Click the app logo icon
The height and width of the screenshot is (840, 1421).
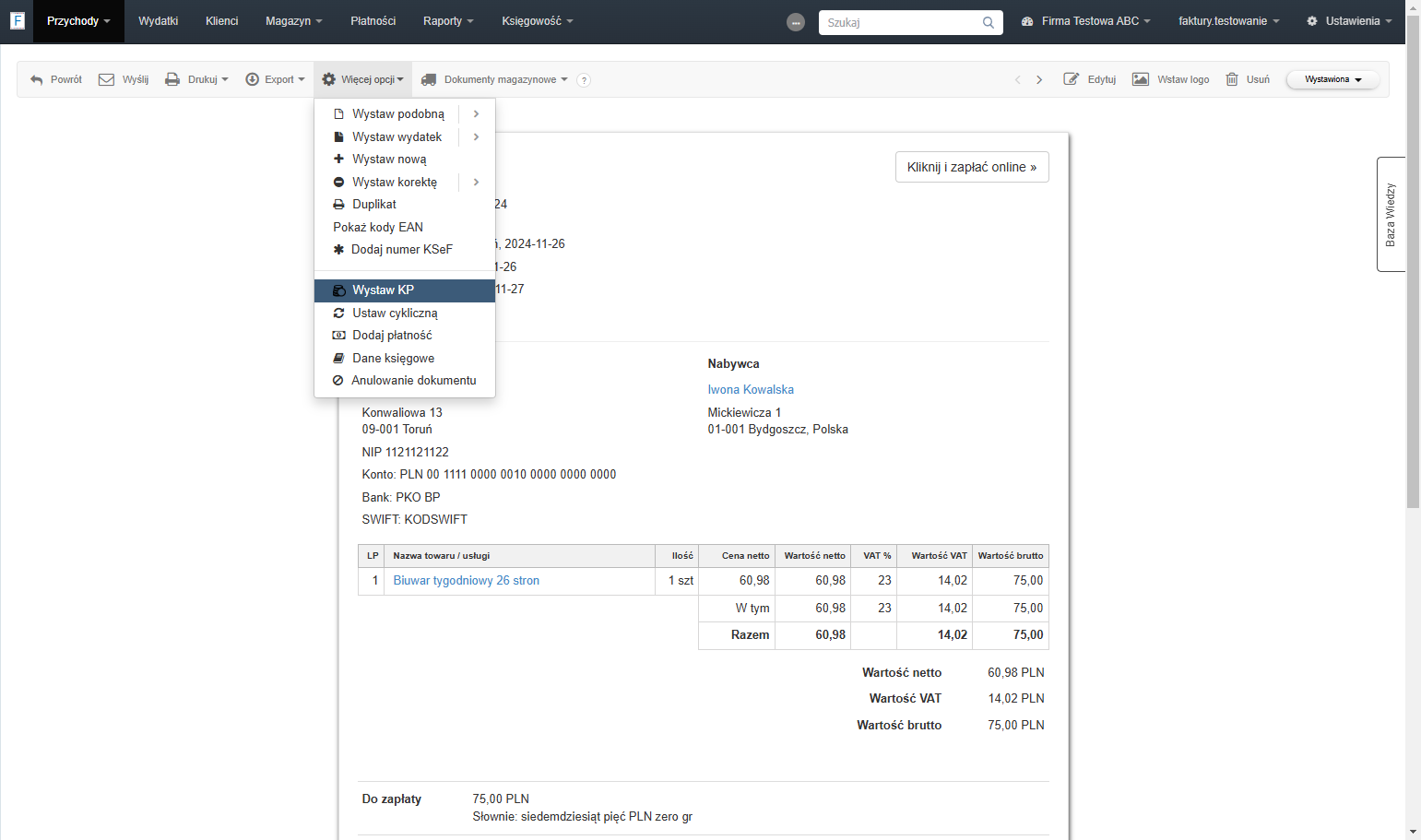pos(17,20)
